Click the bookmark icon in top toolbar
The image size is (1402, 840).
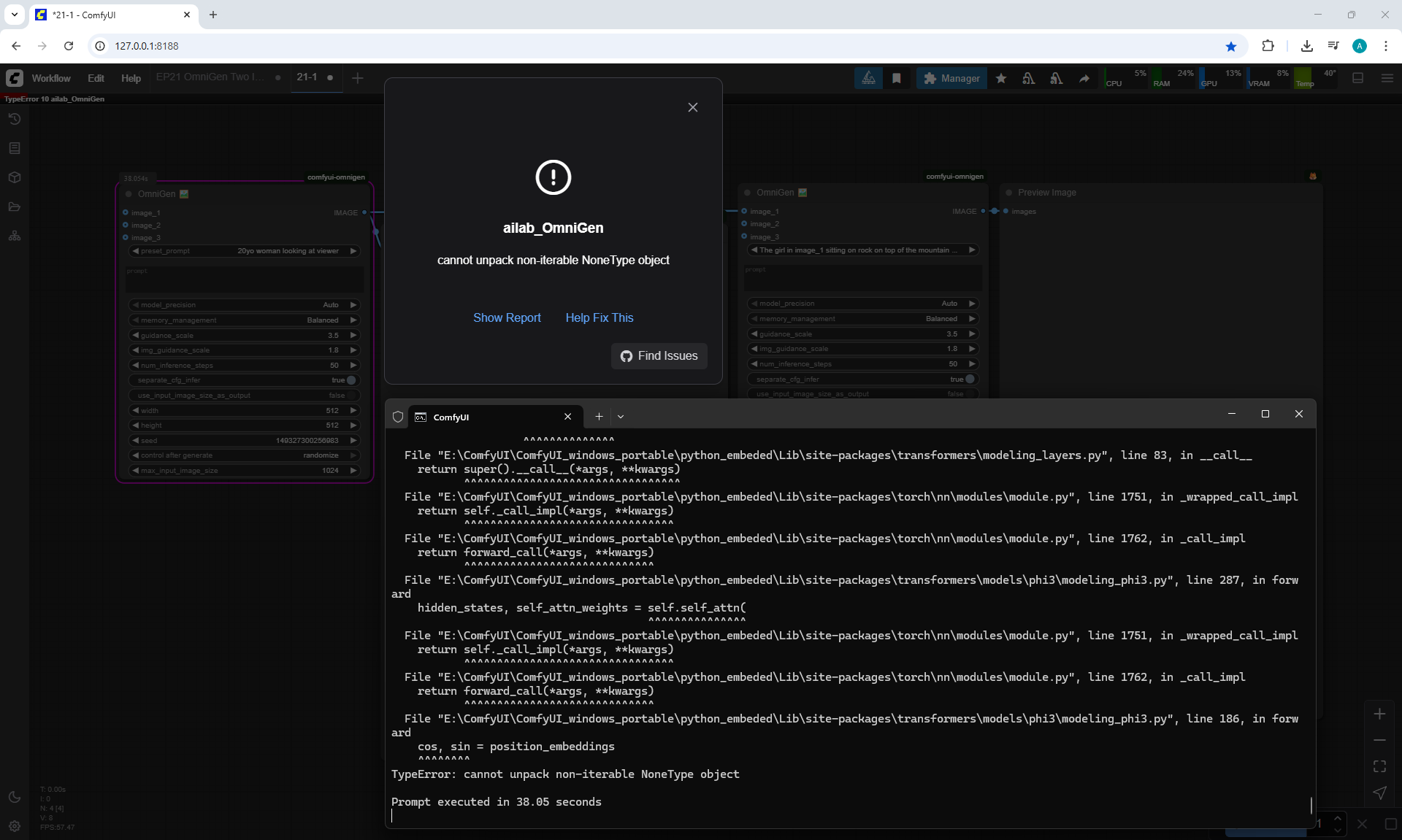[x=897, y=78]
